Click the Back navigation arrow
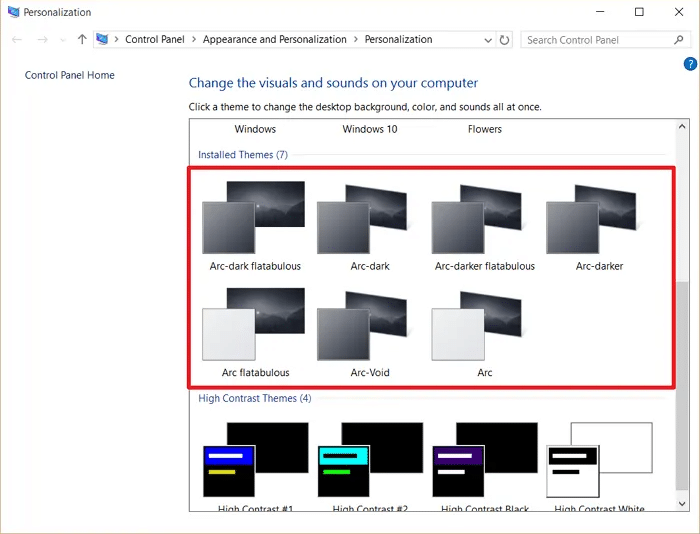 point(17,40)
